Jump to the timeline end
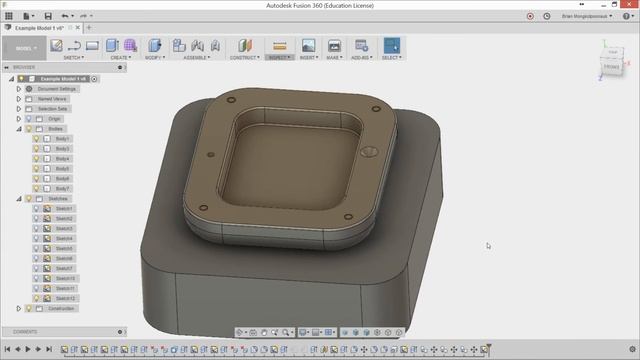The height and width of the screenshot is (360, 640). tap(49, 349)
